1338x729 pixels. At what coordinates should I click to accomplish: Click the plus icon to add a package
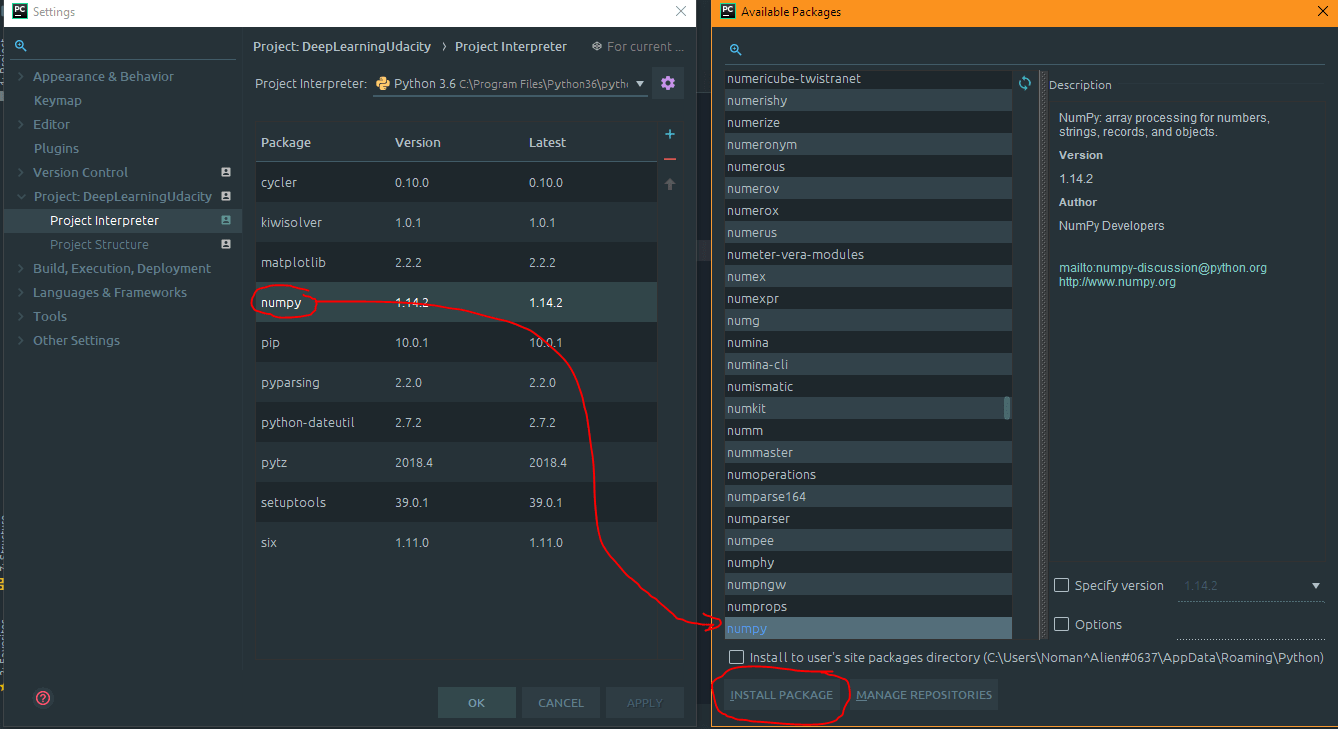pyautogui.click(x=670, y=134)
